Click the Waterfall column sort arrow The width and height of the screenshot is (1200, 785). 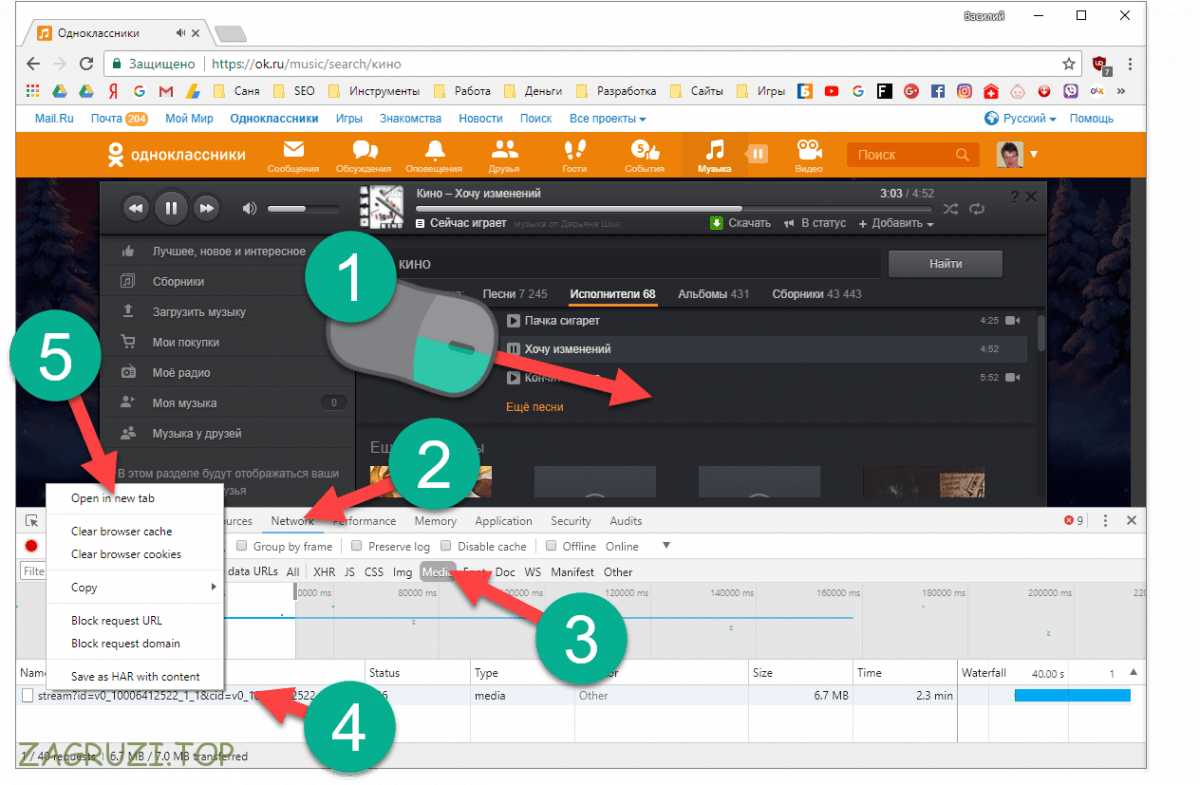click(1133, 673)
